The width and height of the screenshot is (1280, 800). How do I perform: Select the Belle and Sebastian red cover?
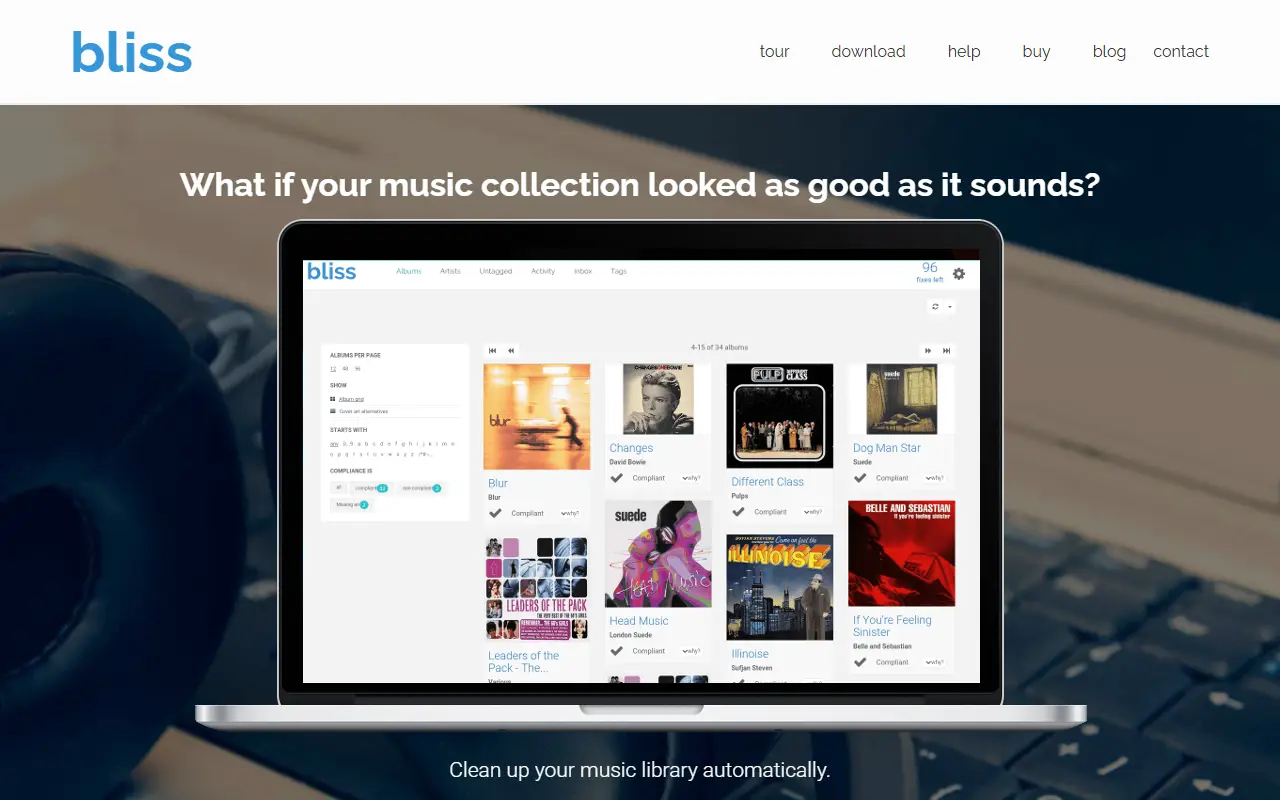click(x=902, y=554)
